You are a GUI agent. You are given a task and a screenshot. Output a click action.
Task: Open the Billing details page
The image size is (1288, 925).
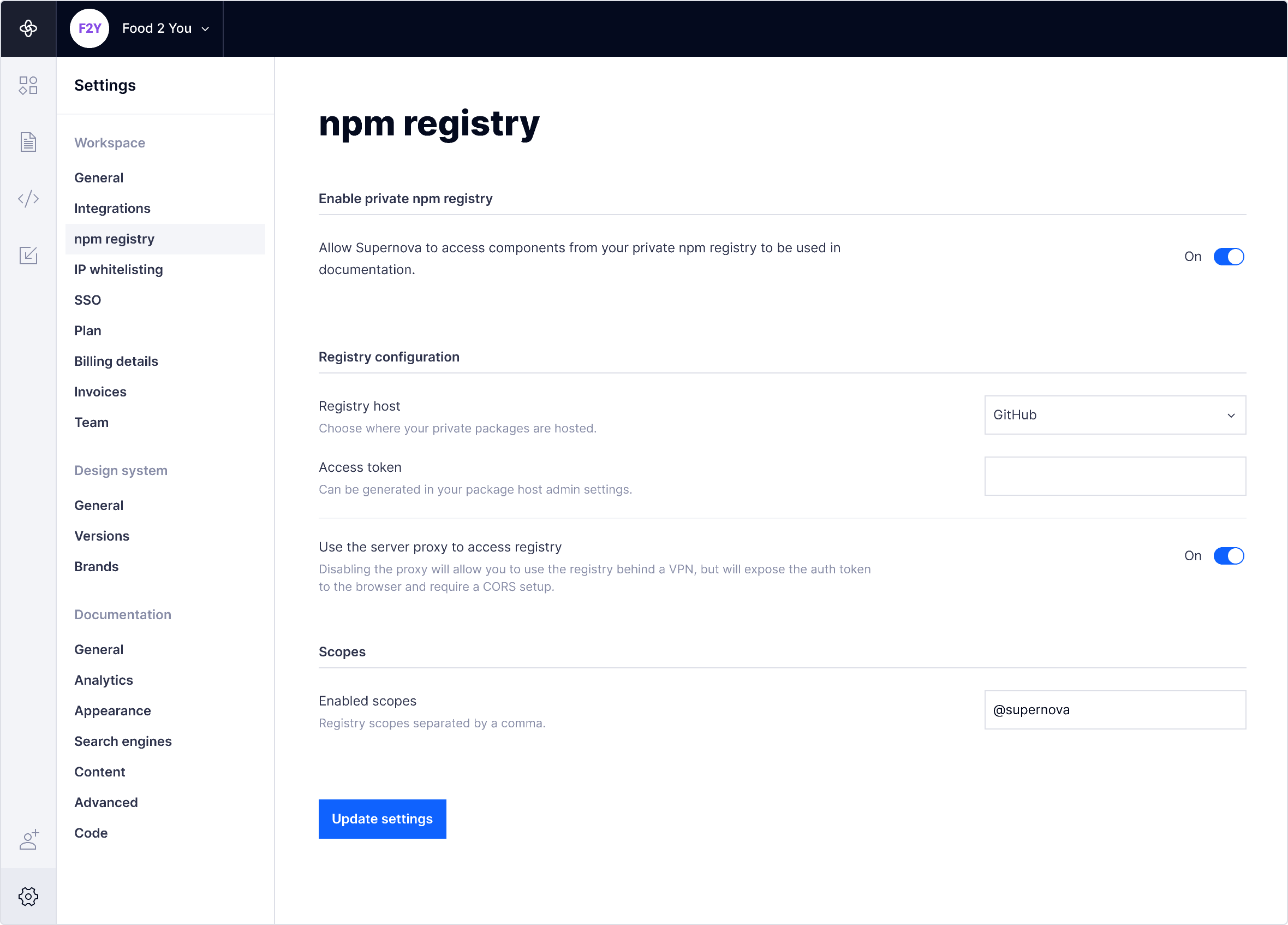tap(116, 361)
